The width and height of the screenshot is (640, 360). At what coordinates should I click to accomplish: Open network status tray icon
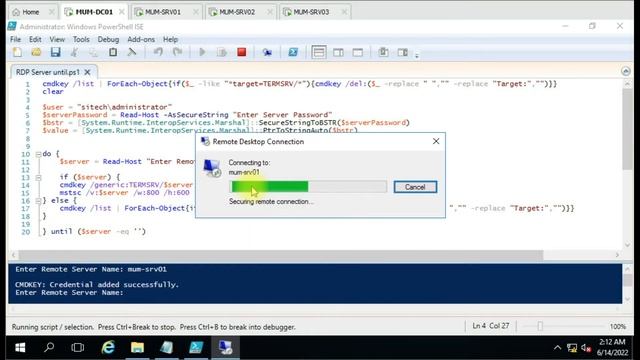point(572,348)
